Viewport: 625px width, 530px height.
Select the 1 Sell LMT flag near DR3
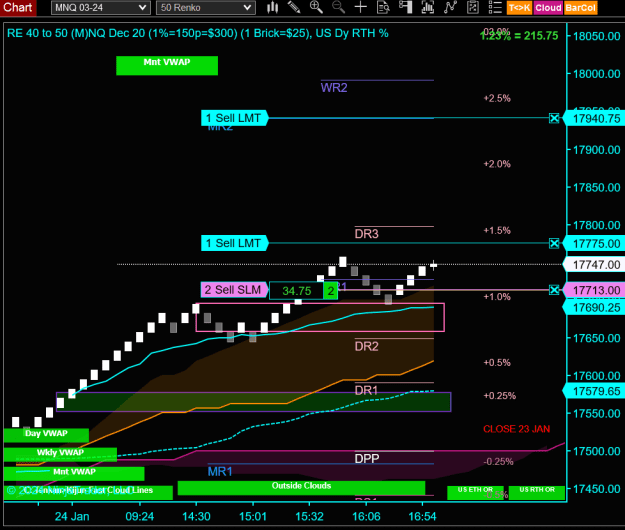pos(234,243)
